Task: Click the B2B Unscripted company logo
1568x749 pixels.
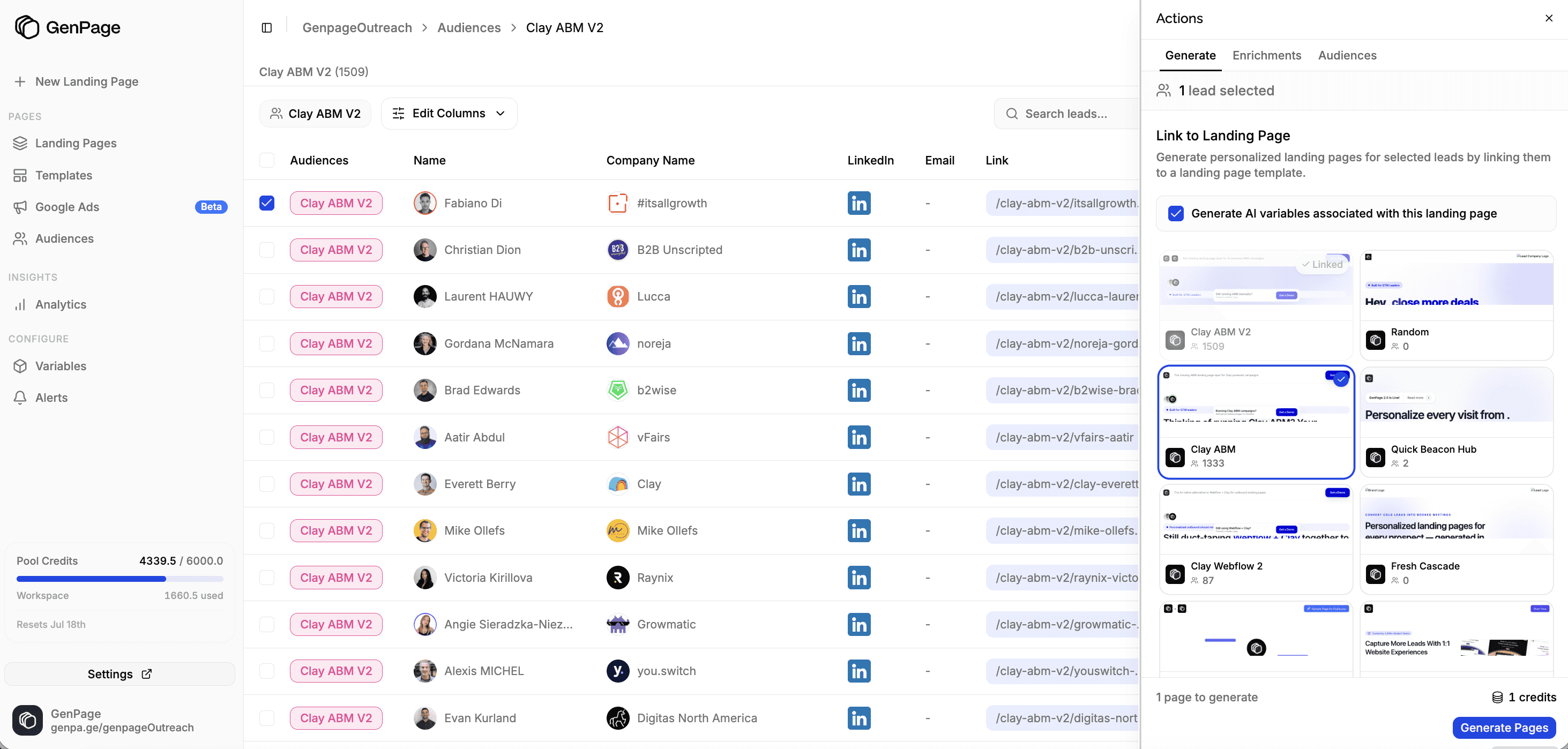Action: pos(618,250)
